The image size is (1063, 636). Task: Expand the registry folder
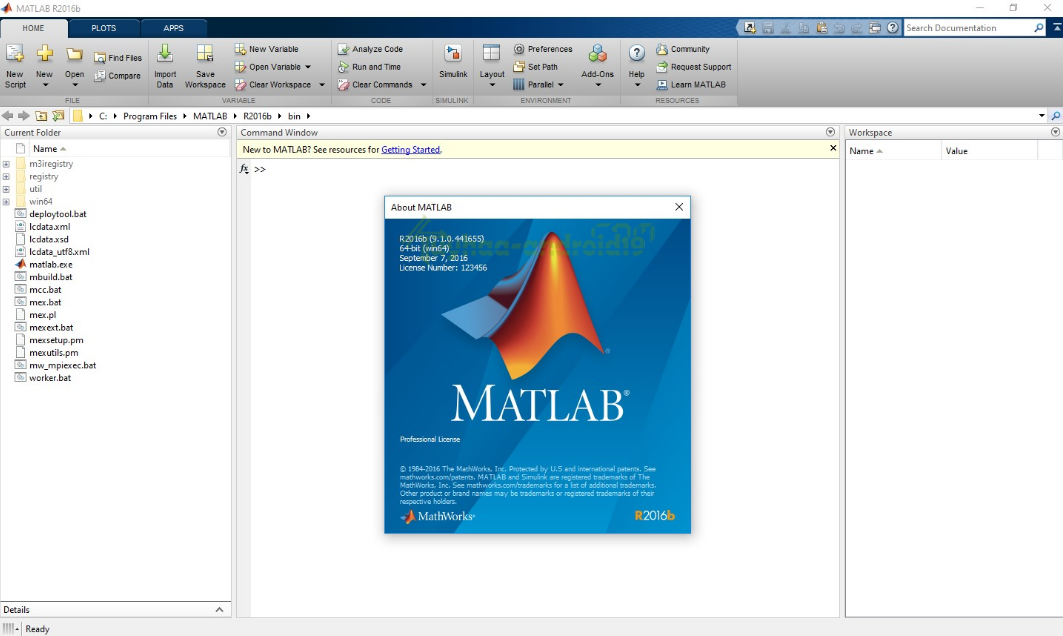point(6,177)
